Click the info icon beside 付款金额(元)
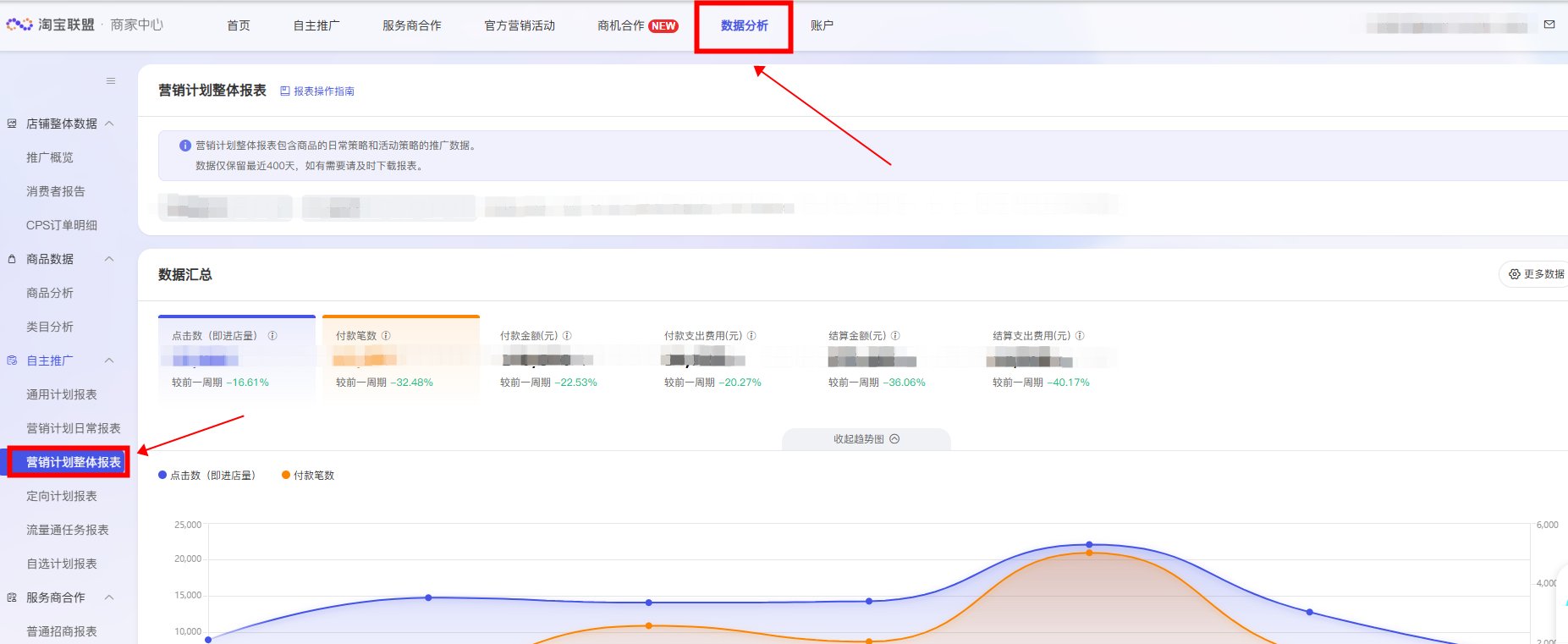 (x=567, y=336)
